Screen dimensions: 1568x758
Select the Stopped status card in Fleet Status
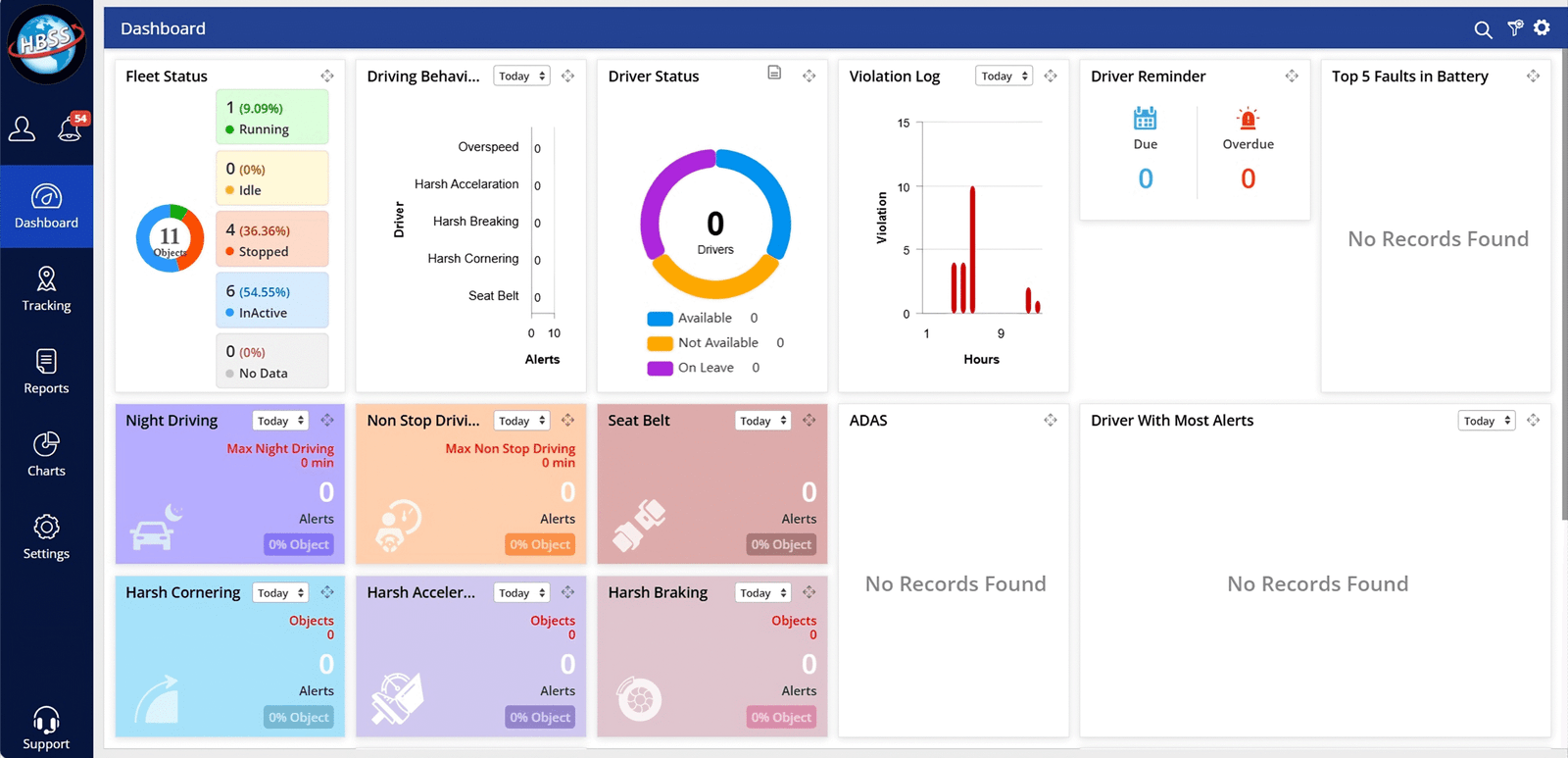tap(271, 240)
